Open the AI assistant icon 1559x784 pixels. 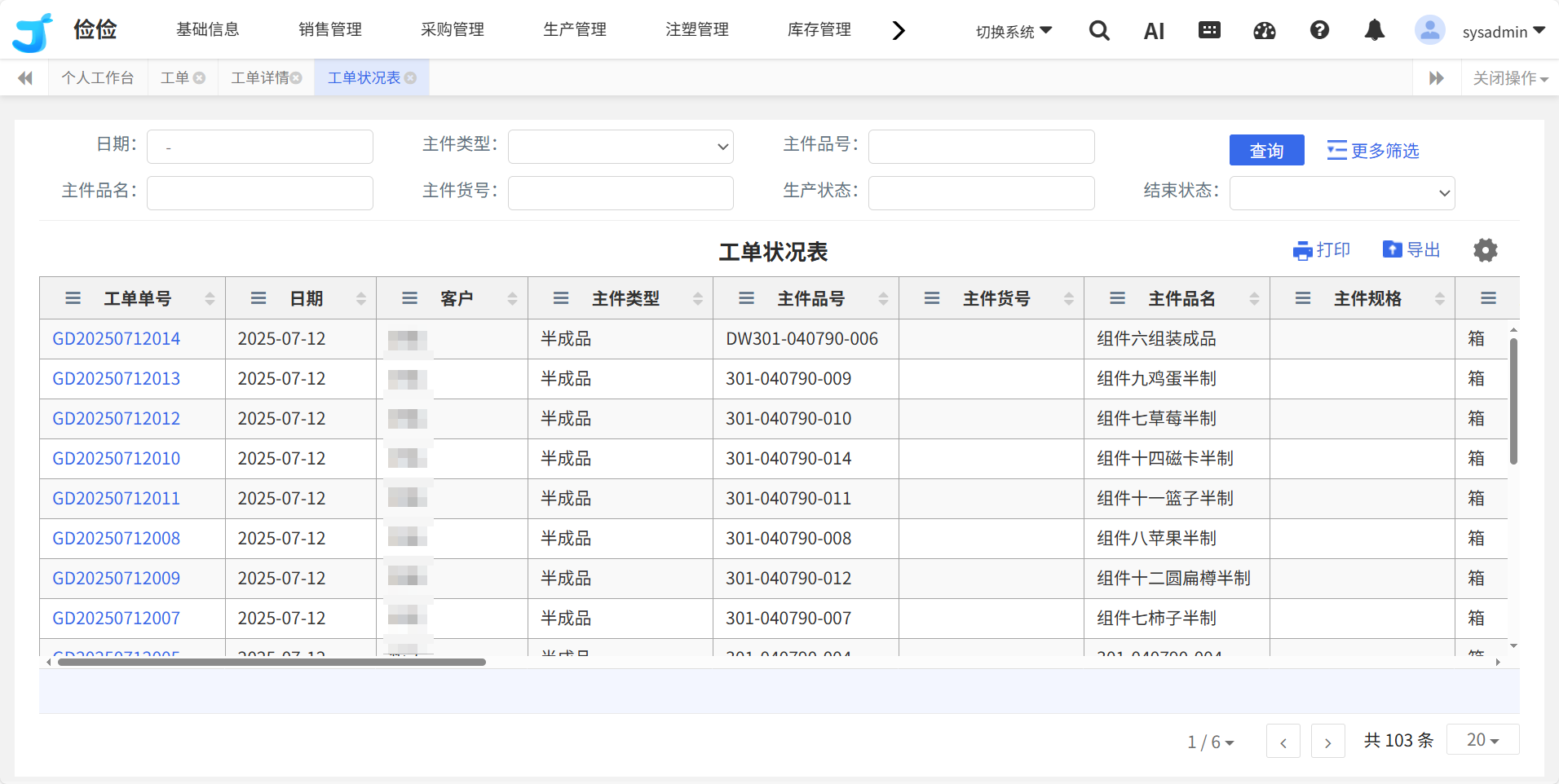pyautogui.click(x=1154, y=31)
